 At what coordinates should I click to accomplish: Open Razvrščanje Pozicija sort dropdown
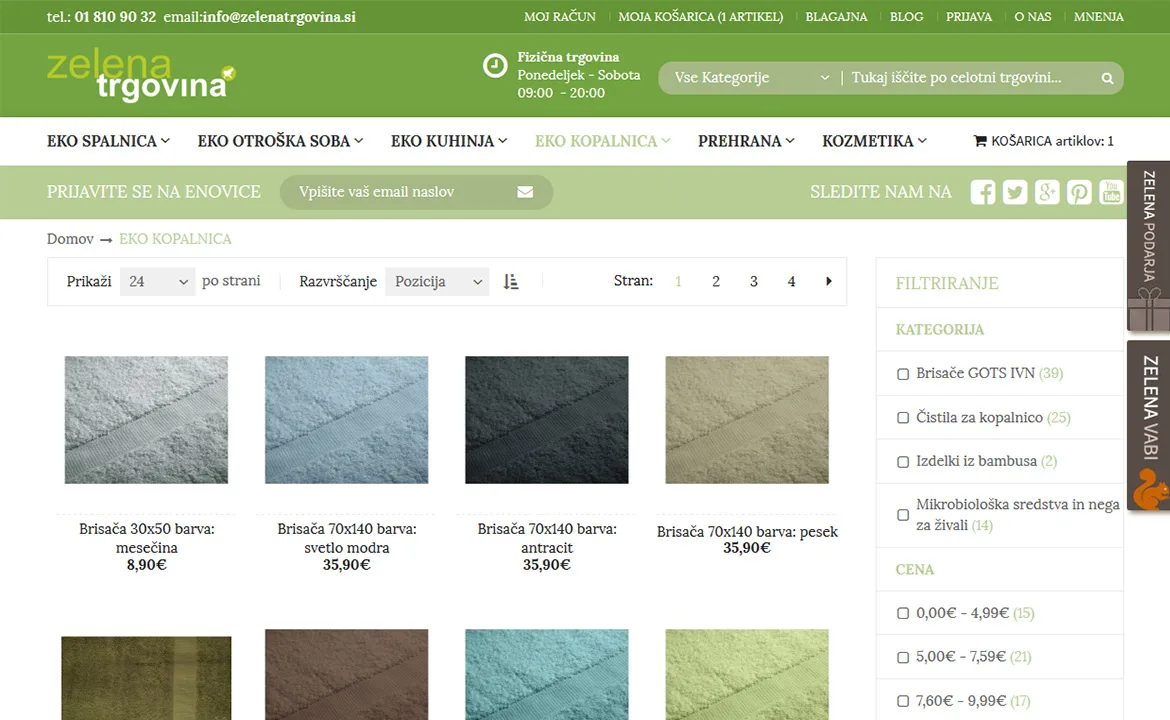point(437,281)
